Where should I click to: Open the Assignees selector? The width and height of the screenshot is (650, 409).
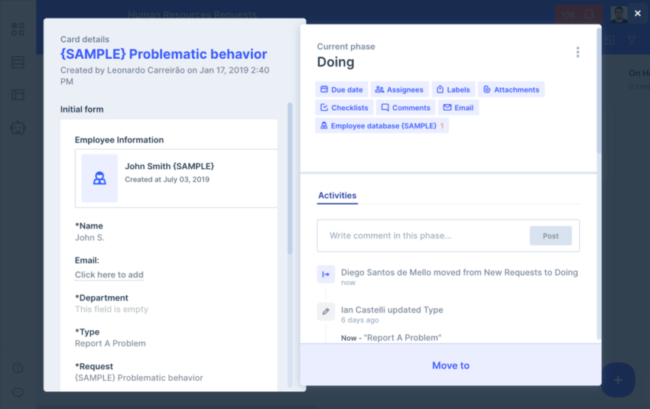[399, 89]
